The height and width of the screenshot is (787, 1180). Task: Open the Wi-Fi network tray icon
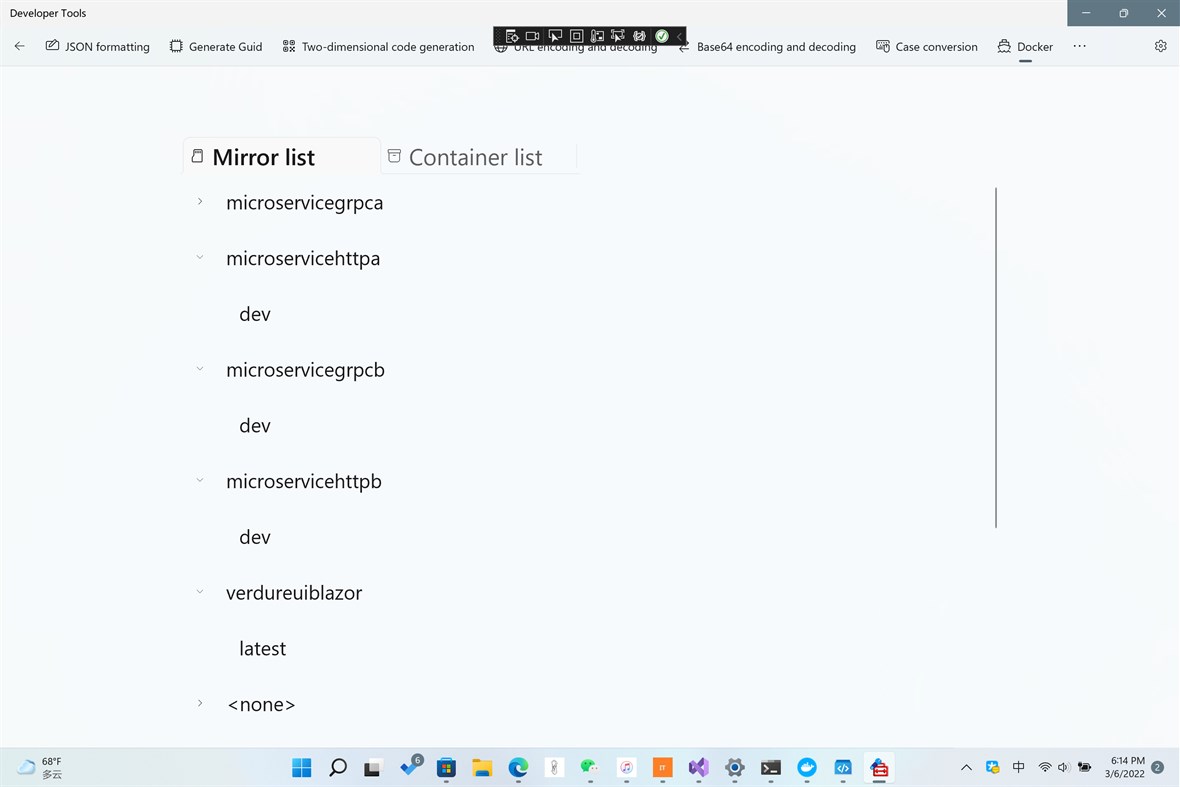[x=1045, y=767]
